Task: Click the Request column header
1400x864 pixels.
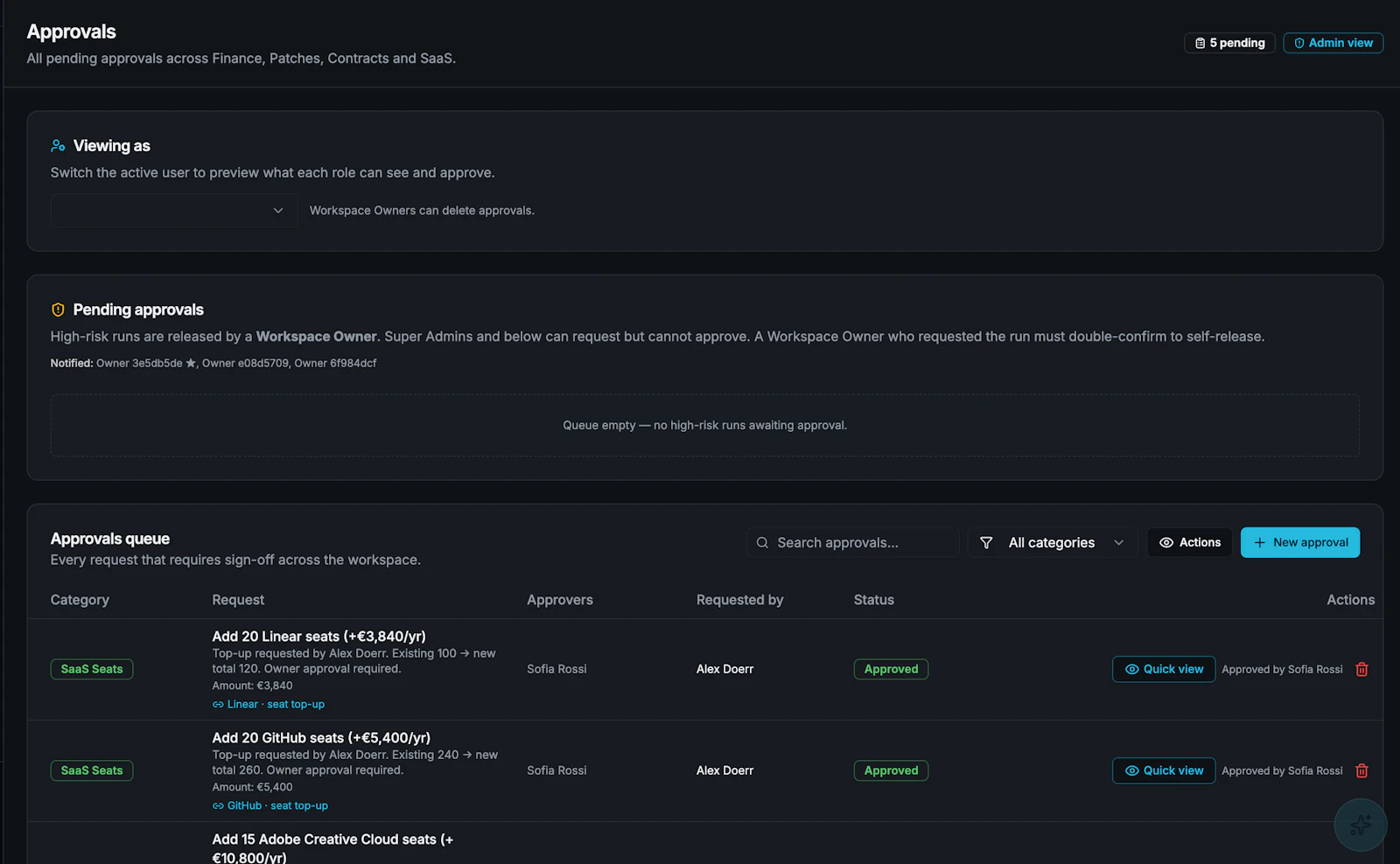Action: (x=238, y=600)
